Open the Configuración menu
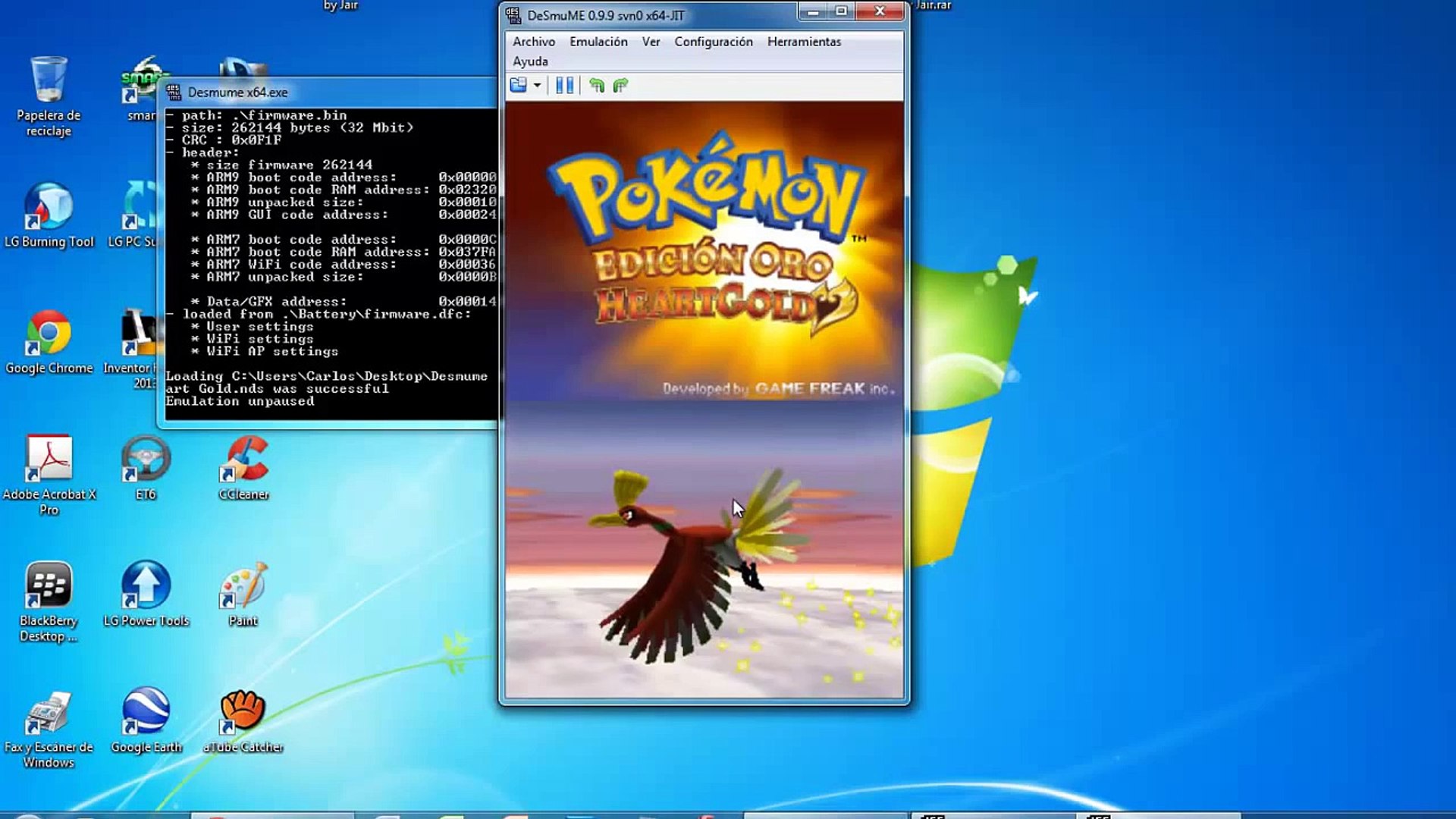Image resolution: width=1456 pixels, height=819 pixels. tap(712, 42)
